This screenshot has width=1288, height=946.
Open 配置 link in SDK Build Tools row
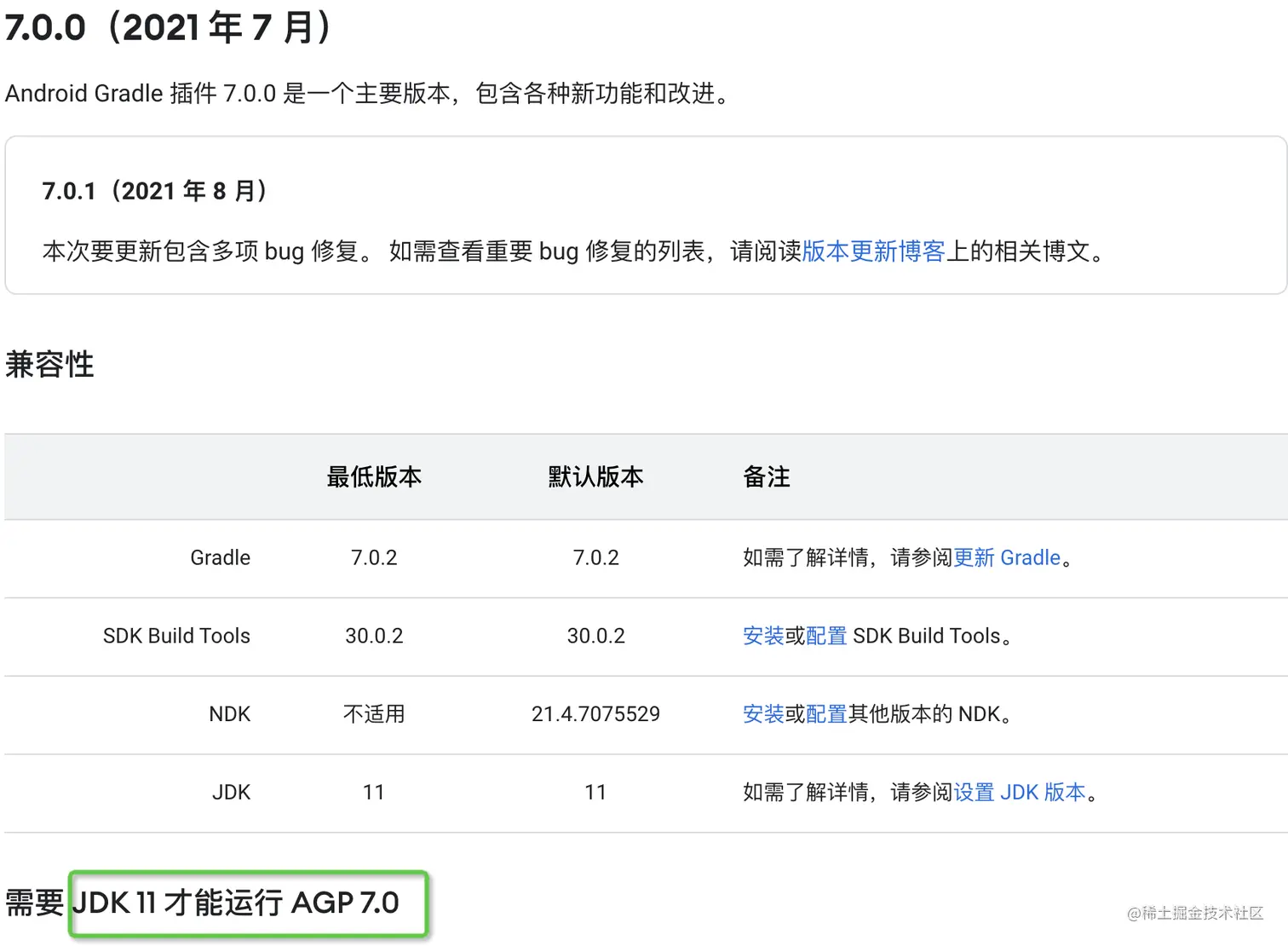tap(825, 636)
